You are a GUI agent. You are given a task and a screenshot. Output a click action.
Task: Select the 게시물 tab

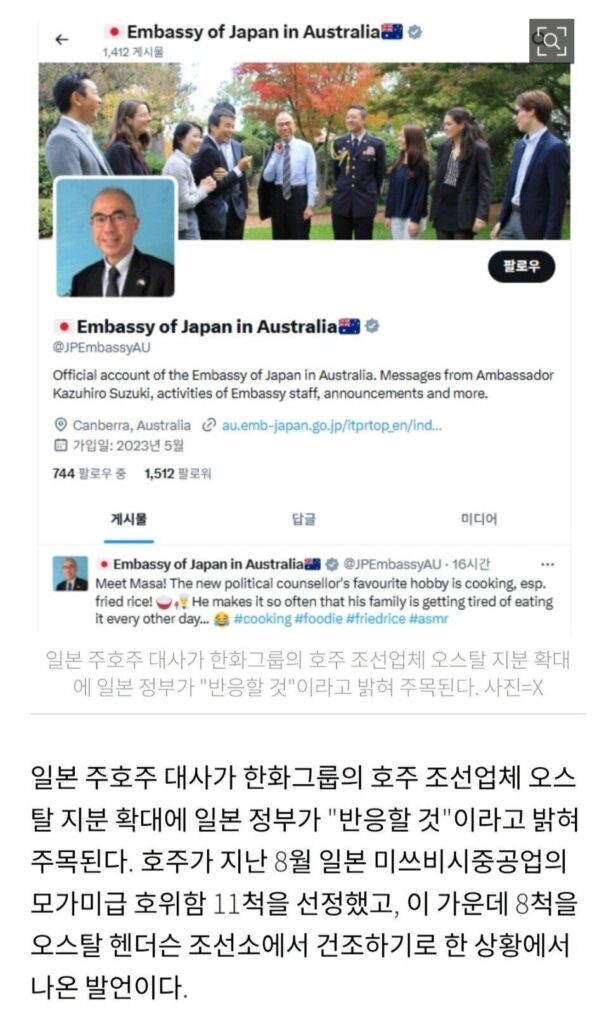129,519
